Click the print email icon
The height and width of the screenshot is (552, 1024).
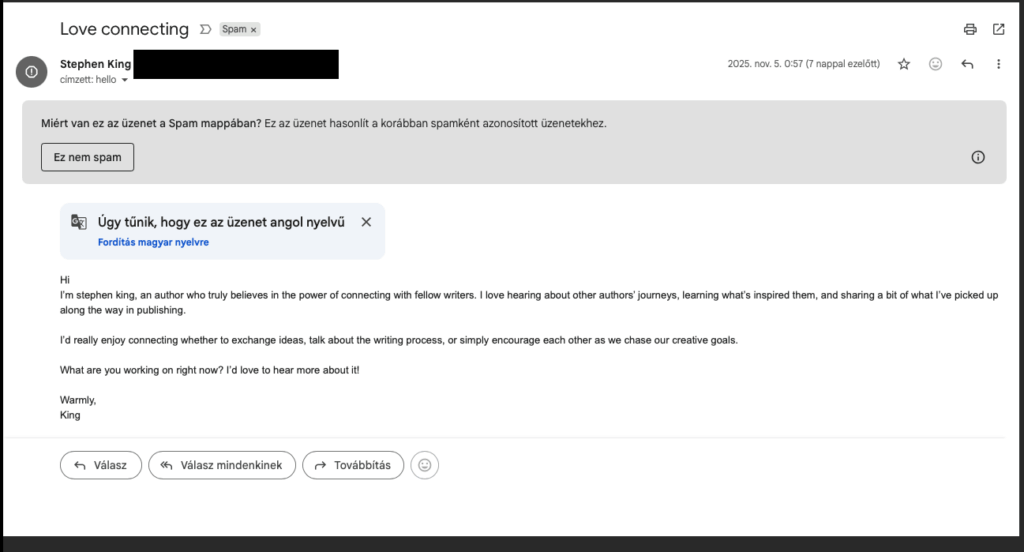tap(970, 29)
